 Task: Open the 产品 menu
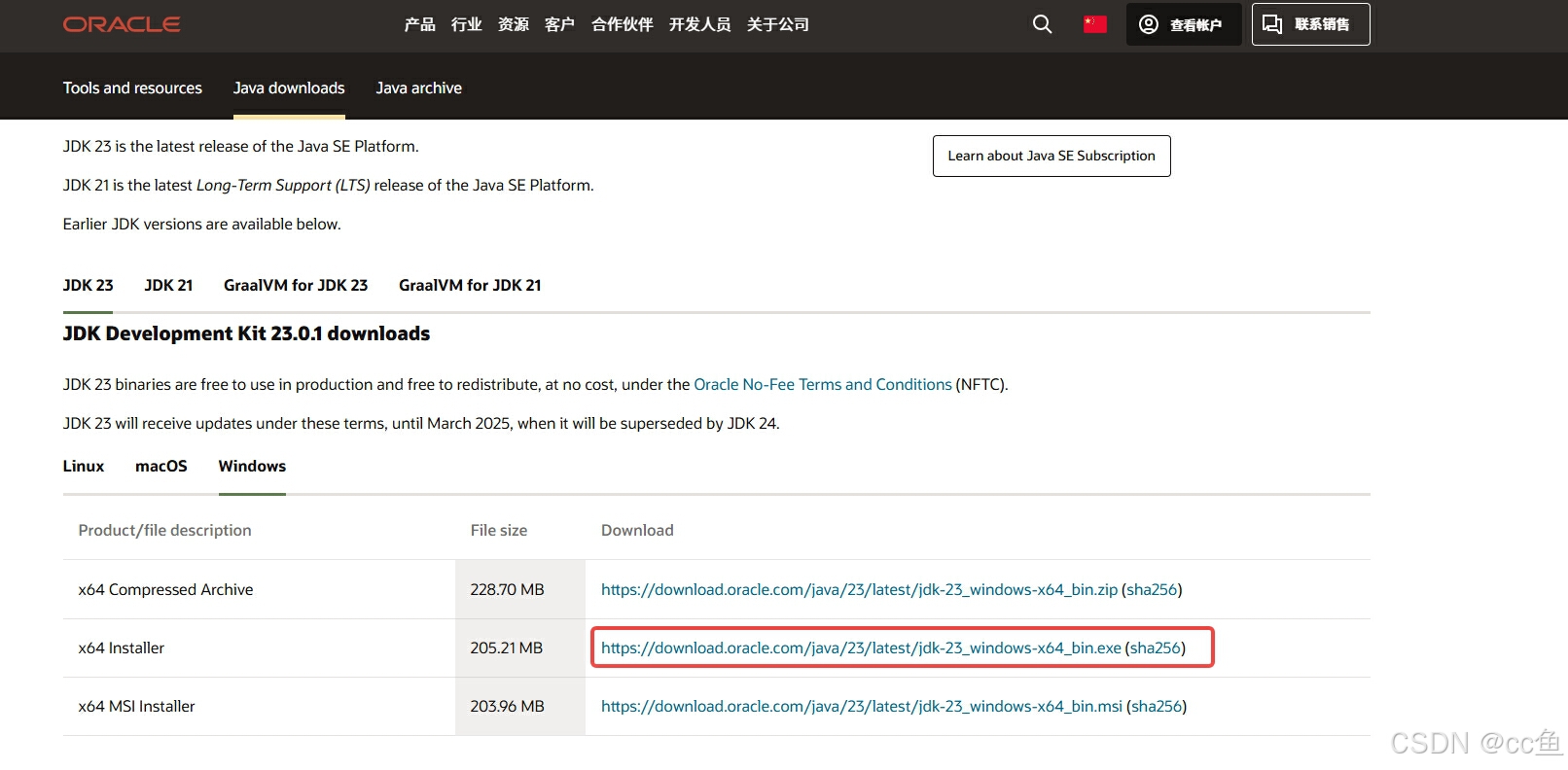click(420, 24)
